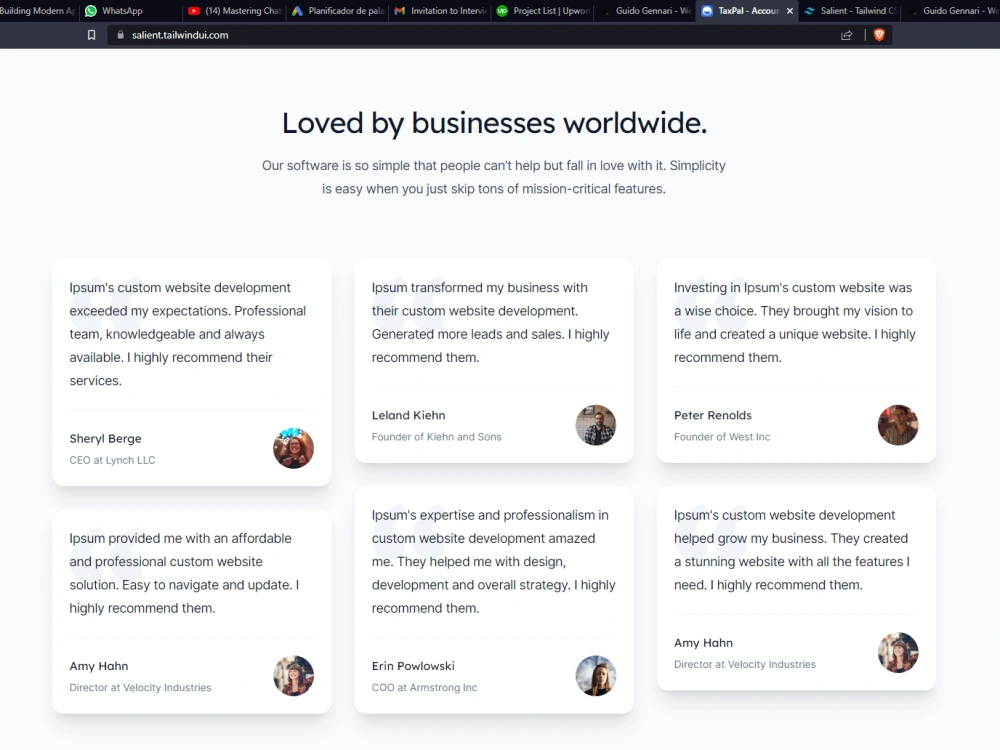This screenshot has height=750, width=1000.
Task: Click testimonial 'Investing in Ipsum's custom website'
Action: pyautogui.click(x=795, y=322)
